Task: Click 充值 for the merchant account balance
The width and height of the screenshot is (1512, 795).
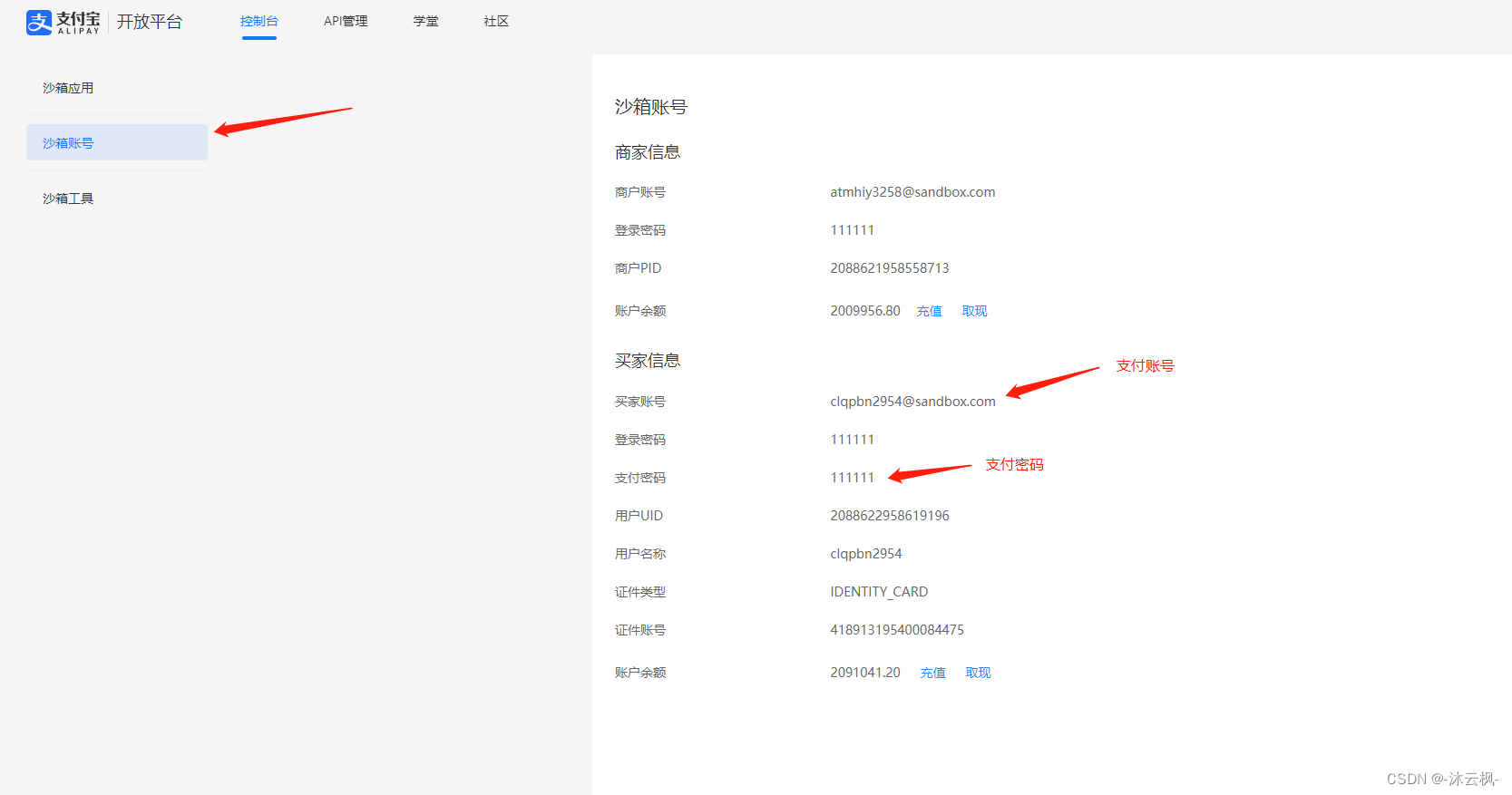Action: coord(930,311)
